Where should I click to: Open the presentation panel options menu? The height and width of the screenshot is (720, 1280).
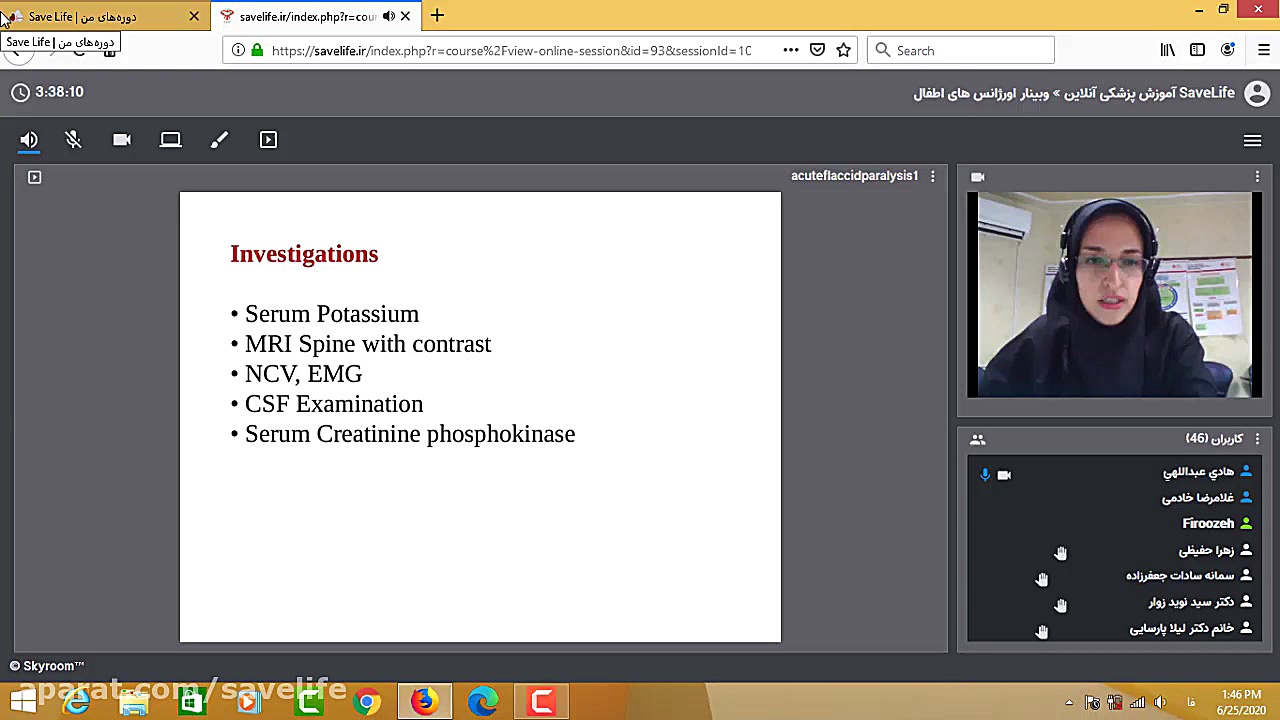[933, 176]
